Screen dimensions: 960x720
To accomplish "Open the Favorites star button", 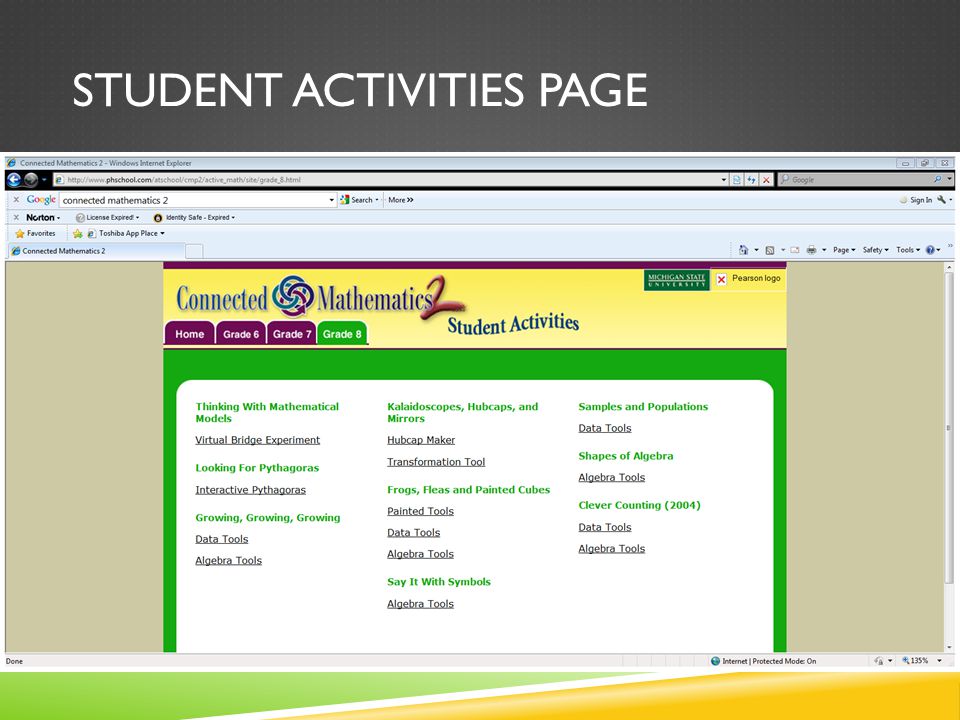I will click(x=35, y=233).
